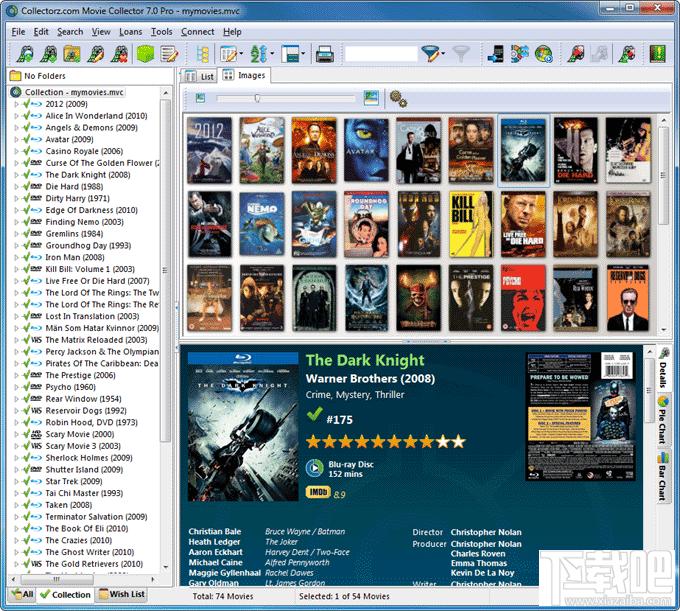Viewport: 680px width, 611px height.
Task: Click the A-Z sort order icon
Action: click(x=259, y=54)
